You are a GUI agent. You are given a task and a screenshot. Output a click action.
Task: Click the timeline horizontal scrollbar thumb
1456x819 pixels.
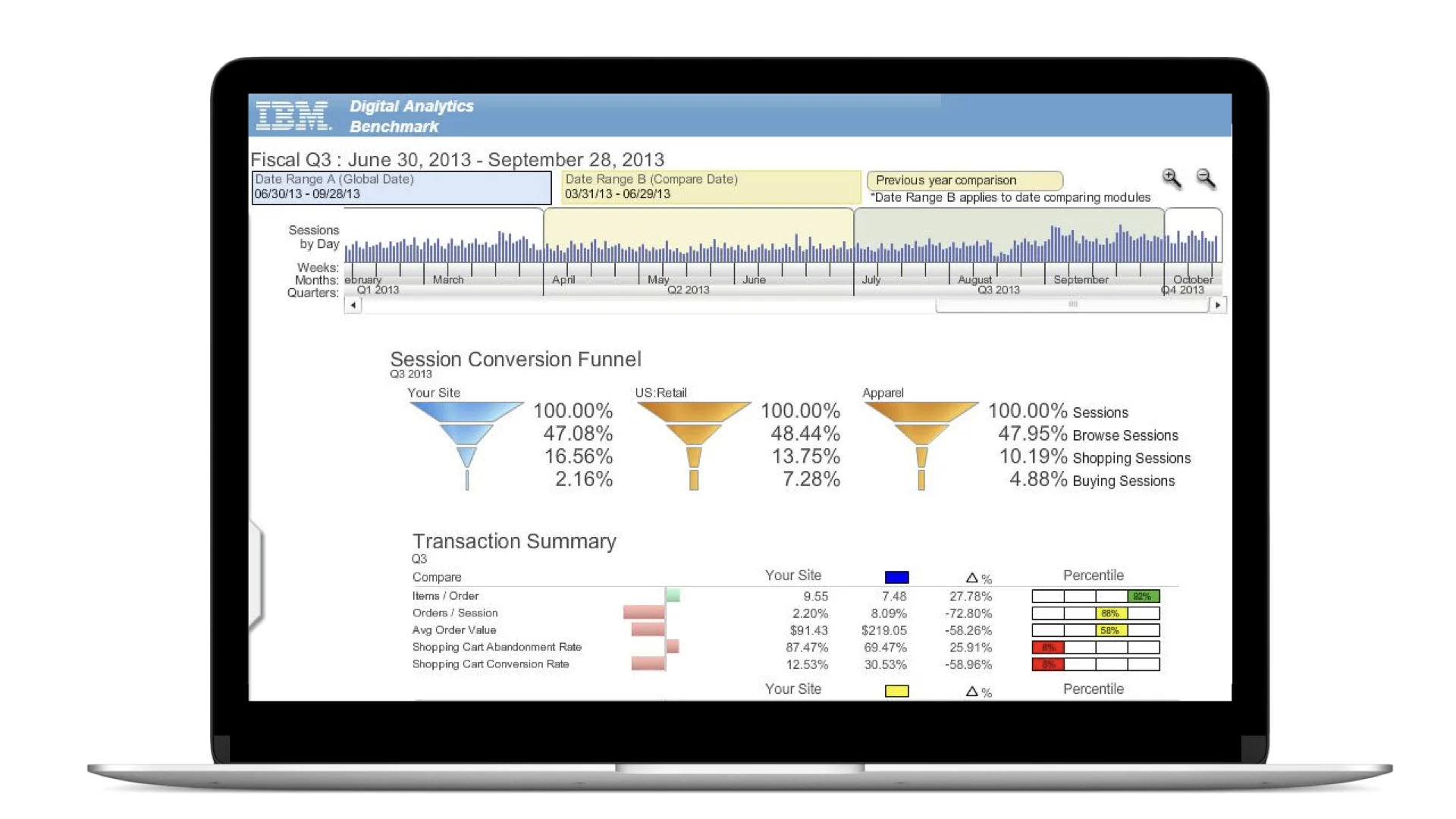click(1072, 305)
